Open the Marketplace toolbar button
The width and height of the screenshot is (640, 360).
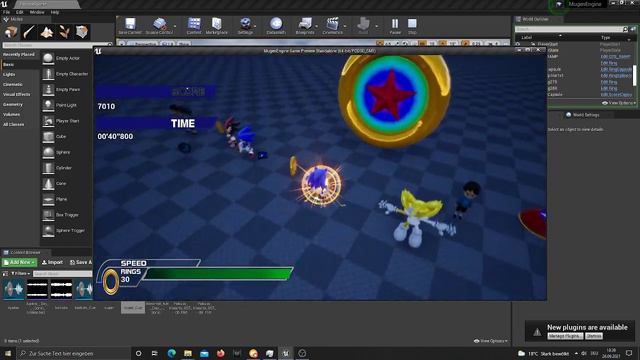coord(216,26)
